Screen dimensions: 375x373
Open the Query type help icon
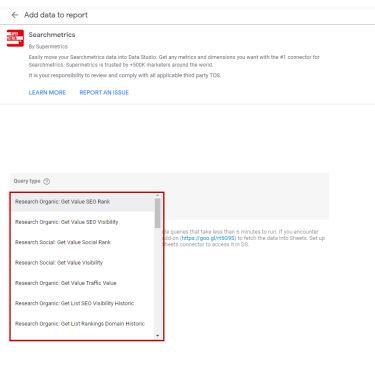pyautogui.click(x=47, y=181)
